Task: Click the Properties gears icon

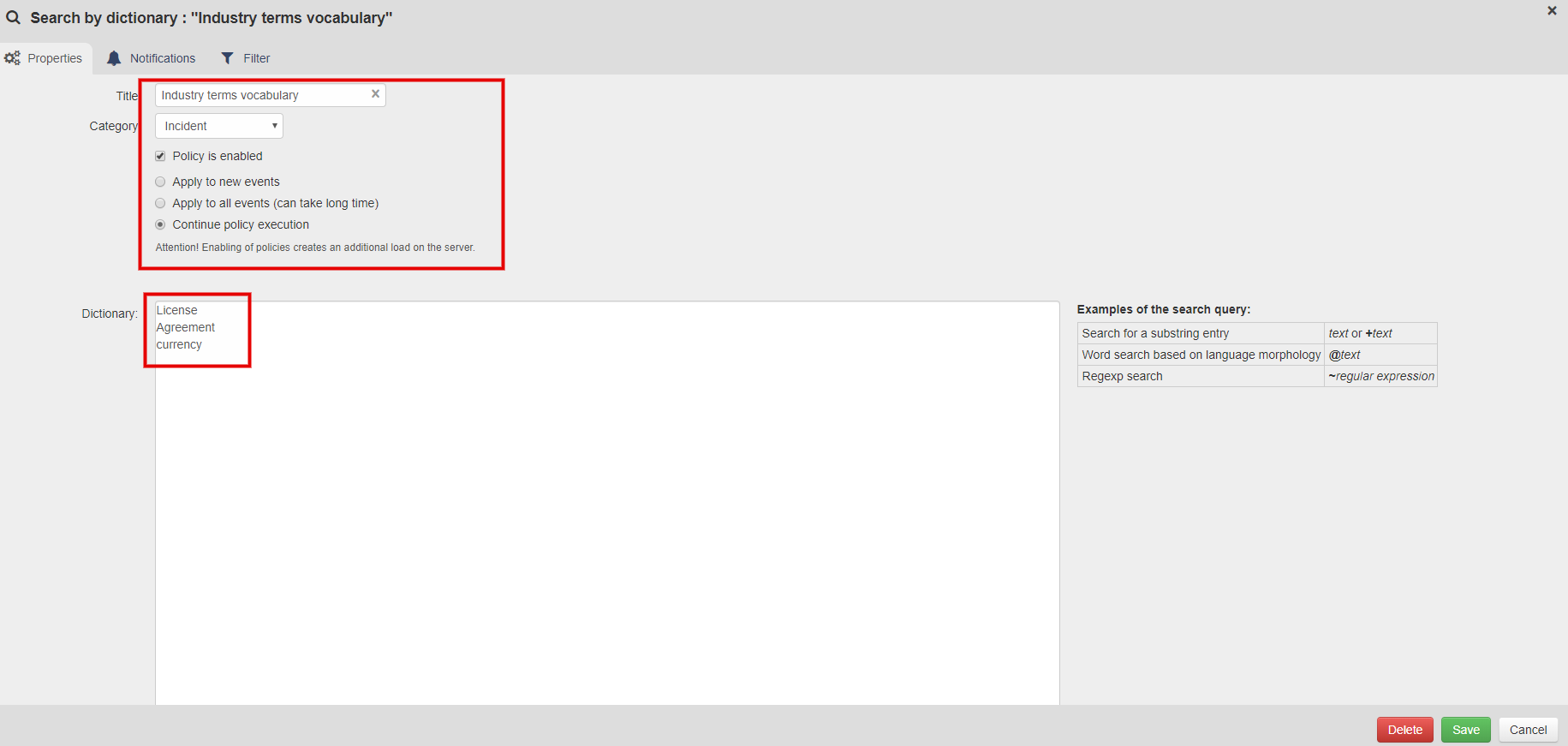Action: click(12, 58)
